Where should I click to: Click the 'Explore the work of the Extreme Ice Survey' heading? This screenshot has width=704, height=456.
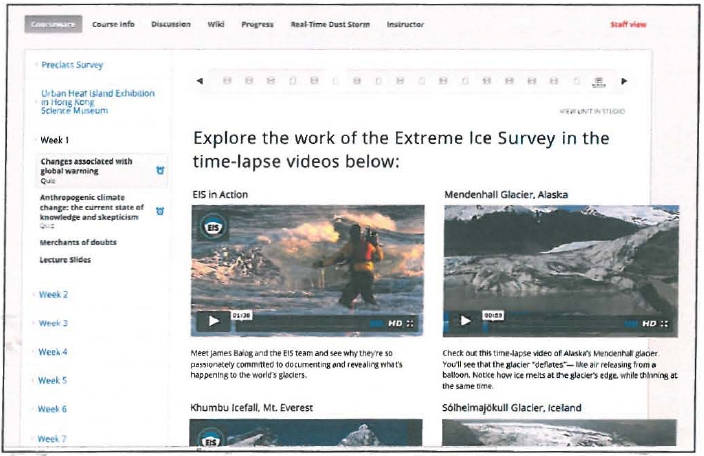pyautogui.click(x=401, y=149)
